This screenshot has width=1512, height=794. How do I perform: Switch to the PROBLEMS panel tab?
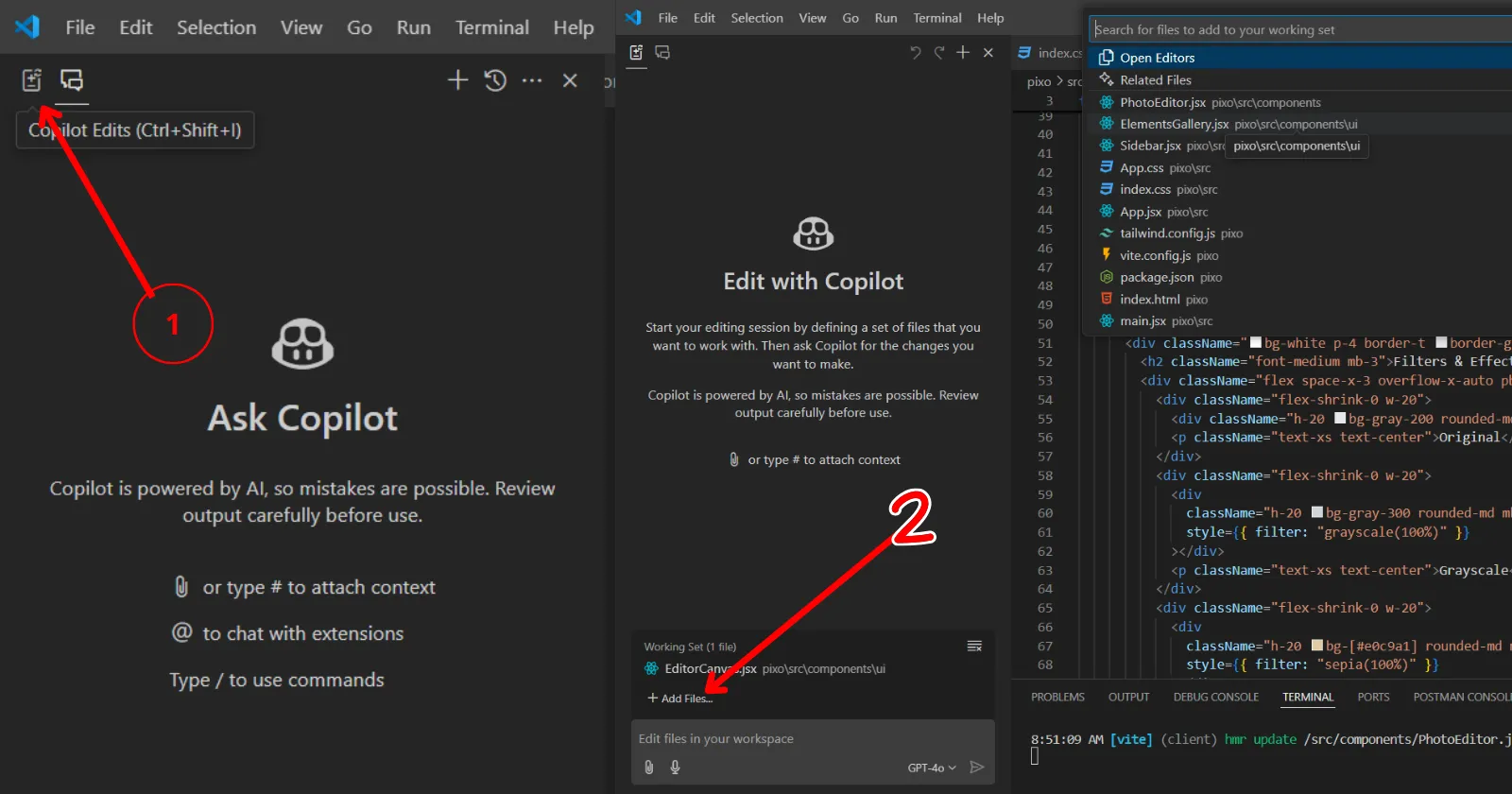[x=1057, y=698]
